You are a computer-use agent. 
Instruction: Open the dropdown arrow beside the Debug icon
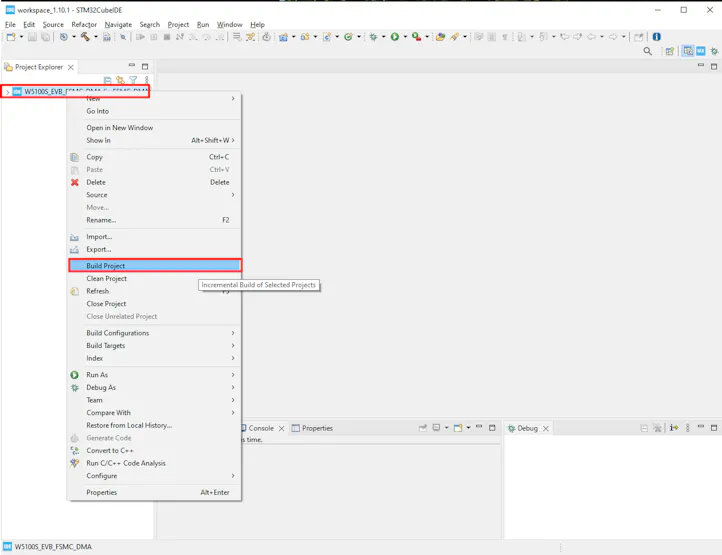point(383,37)
